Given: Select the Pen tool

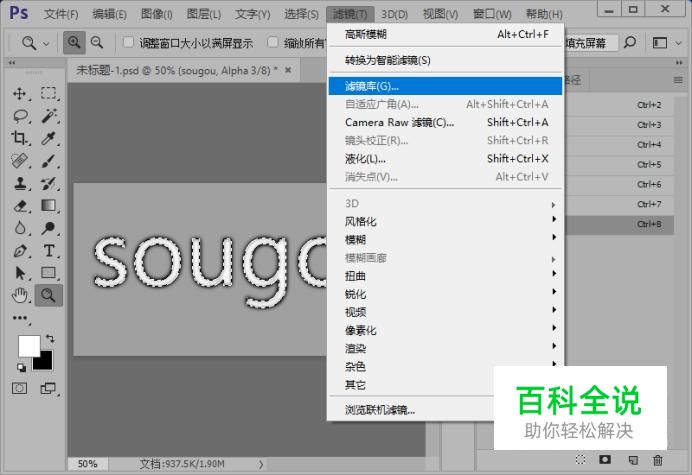Looking at the screenshot, I should (20, 251).
